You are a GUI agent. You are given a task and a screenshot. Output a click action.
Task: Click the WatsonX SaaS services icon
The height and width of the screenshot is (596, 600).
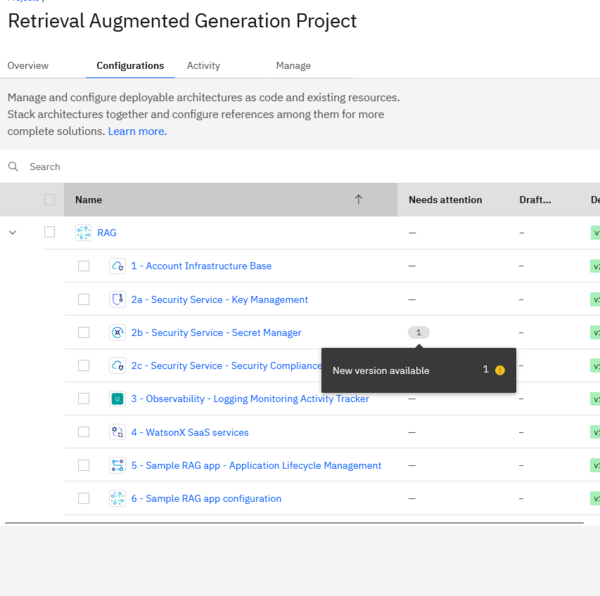click(x=117, y=432)
